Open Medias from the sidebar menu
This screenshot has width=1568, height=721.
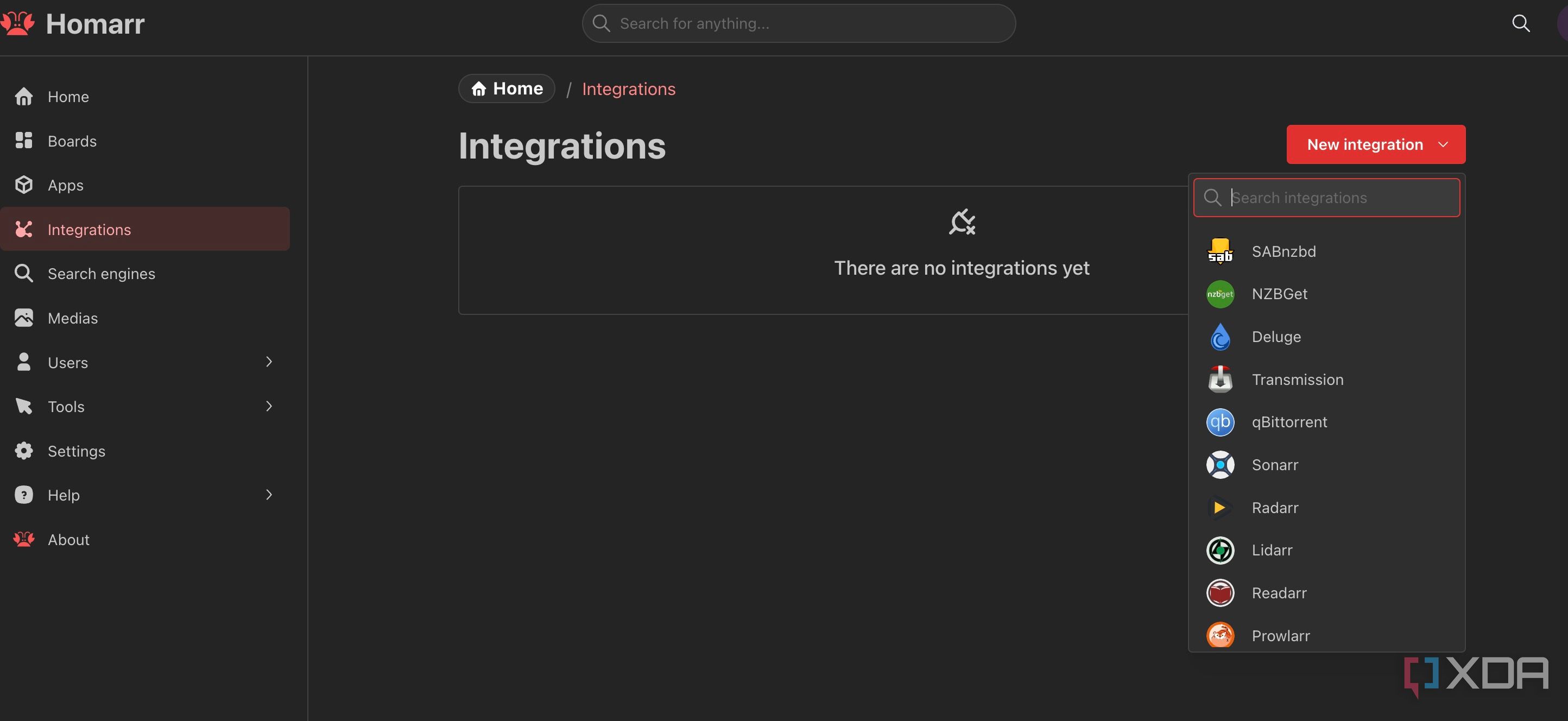tap(145, 318)
